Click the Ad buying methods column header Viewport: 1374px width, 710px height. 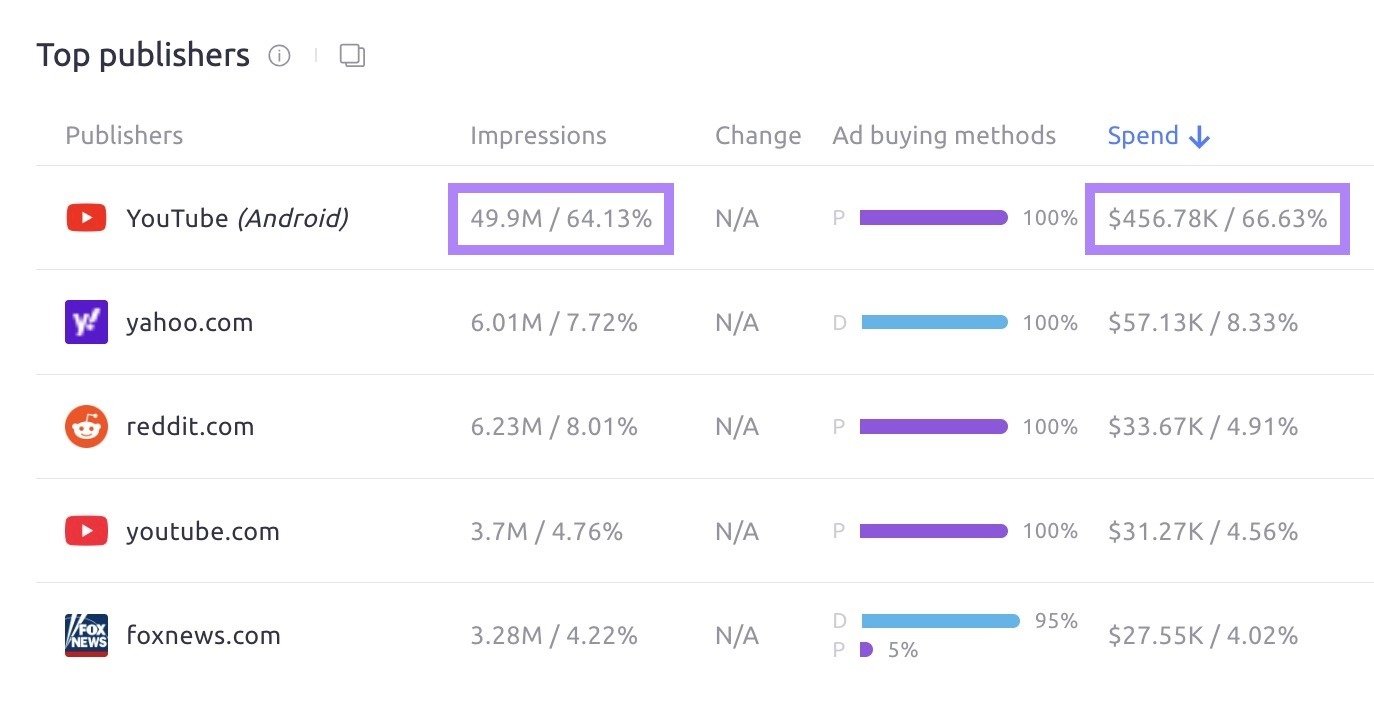point(943,135)
